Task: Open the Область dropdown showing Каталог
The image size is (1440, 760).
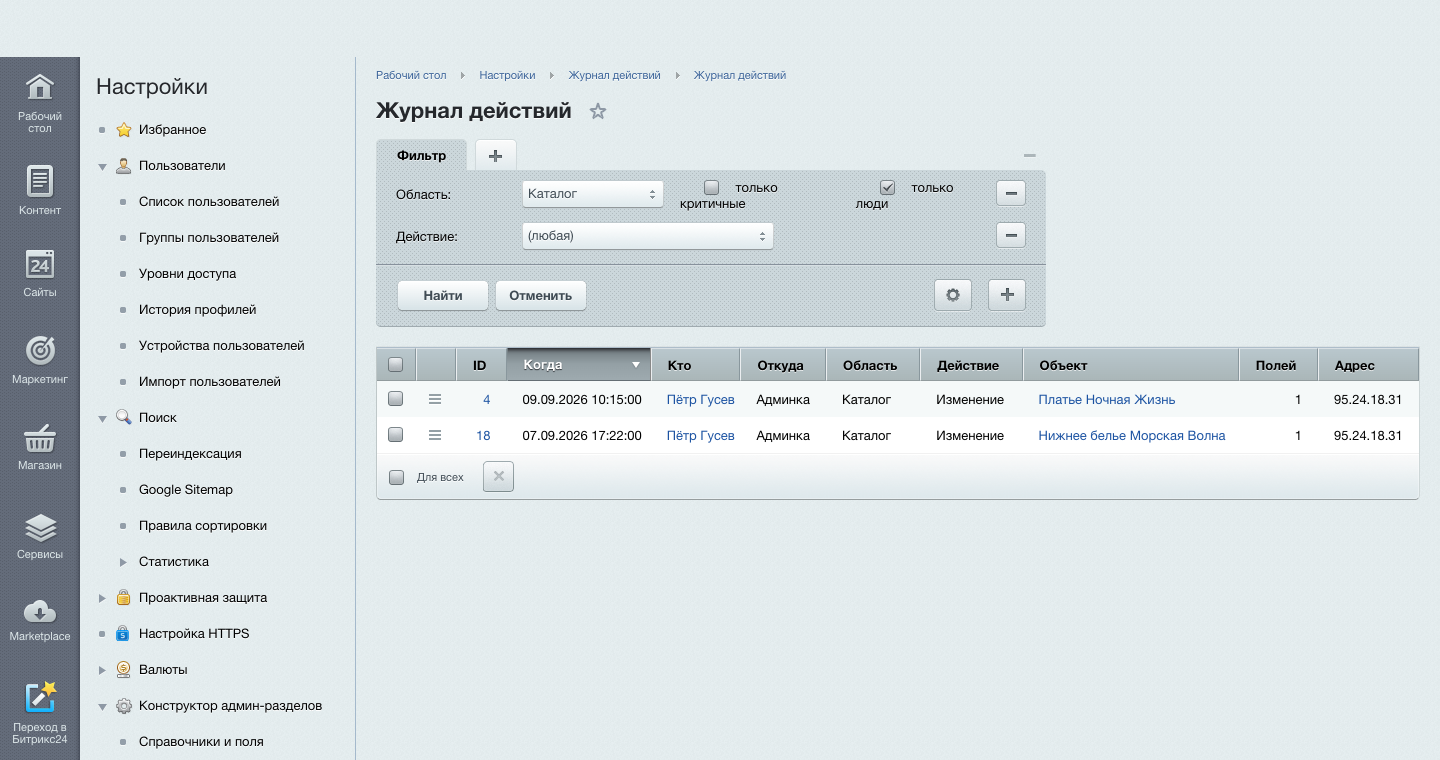Action: click(593, 194)
